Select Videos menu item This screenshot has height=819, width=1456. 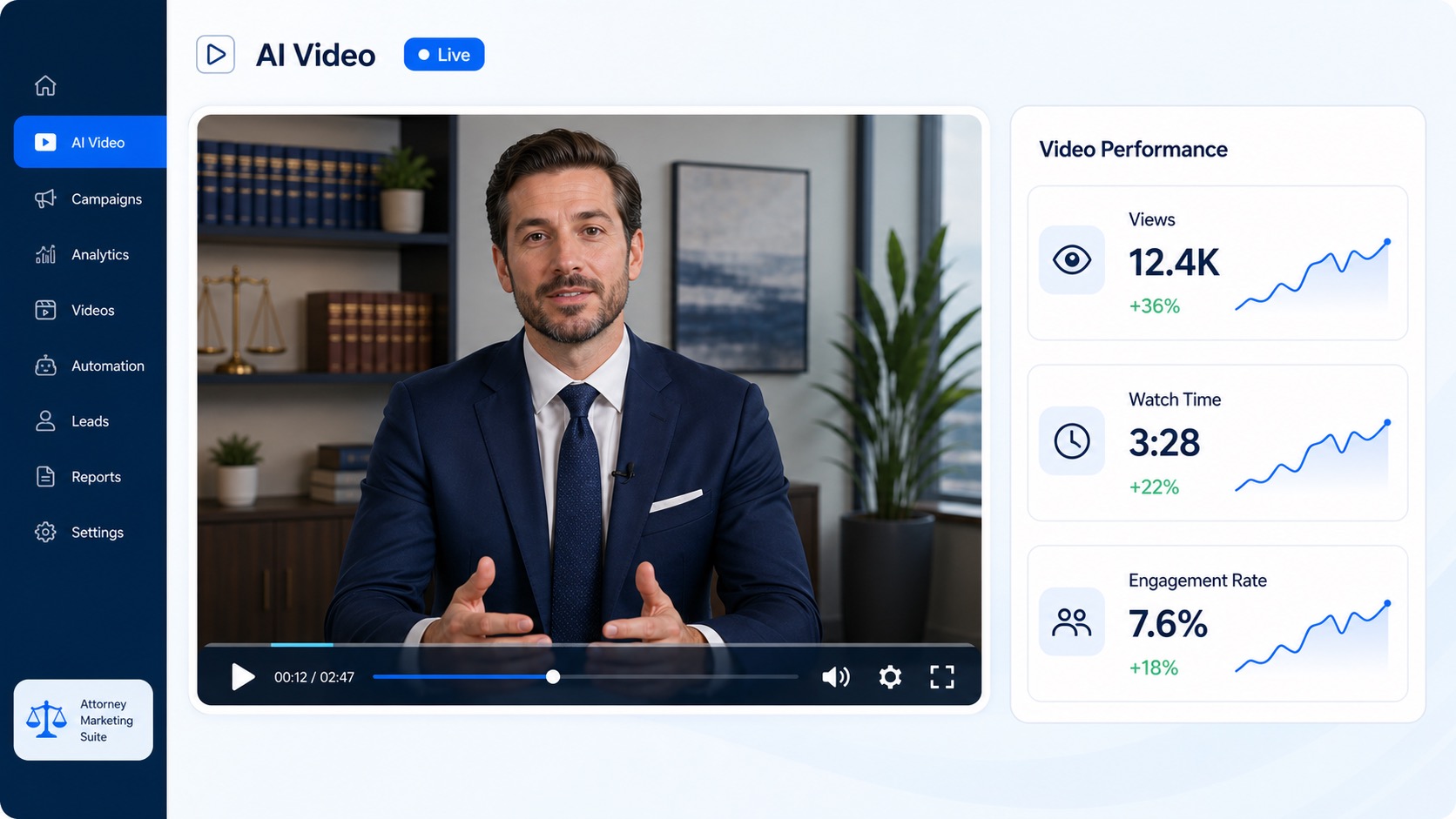93,310
